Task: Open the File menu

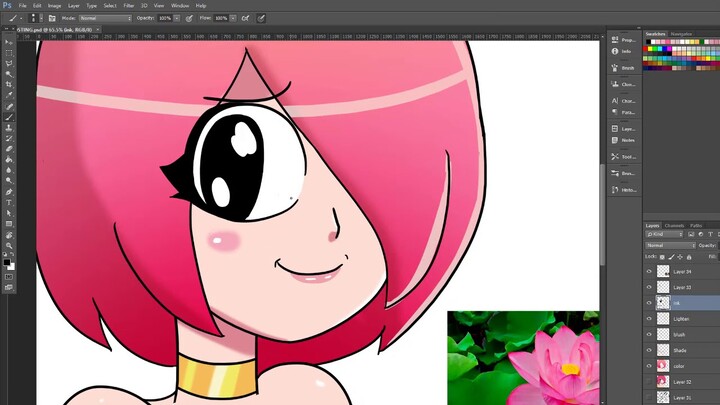Action: [x=22, y=6]
